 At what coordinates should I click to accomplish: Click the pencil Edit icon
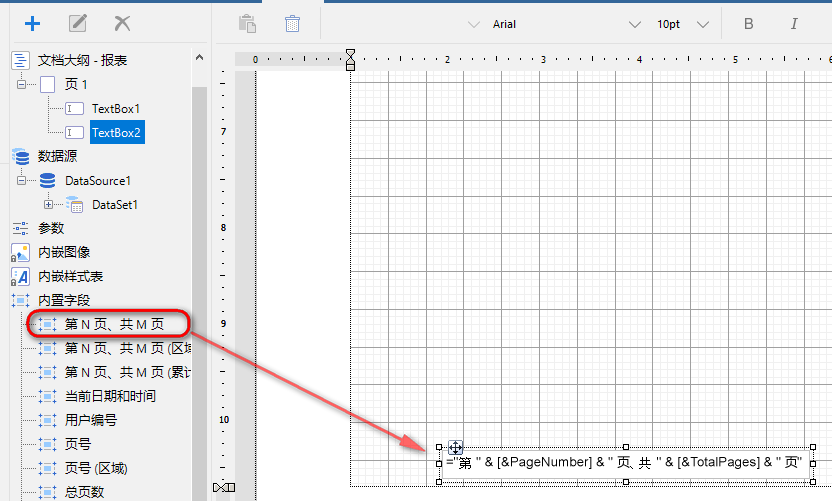pyautogui.click(x=77, y=23)
